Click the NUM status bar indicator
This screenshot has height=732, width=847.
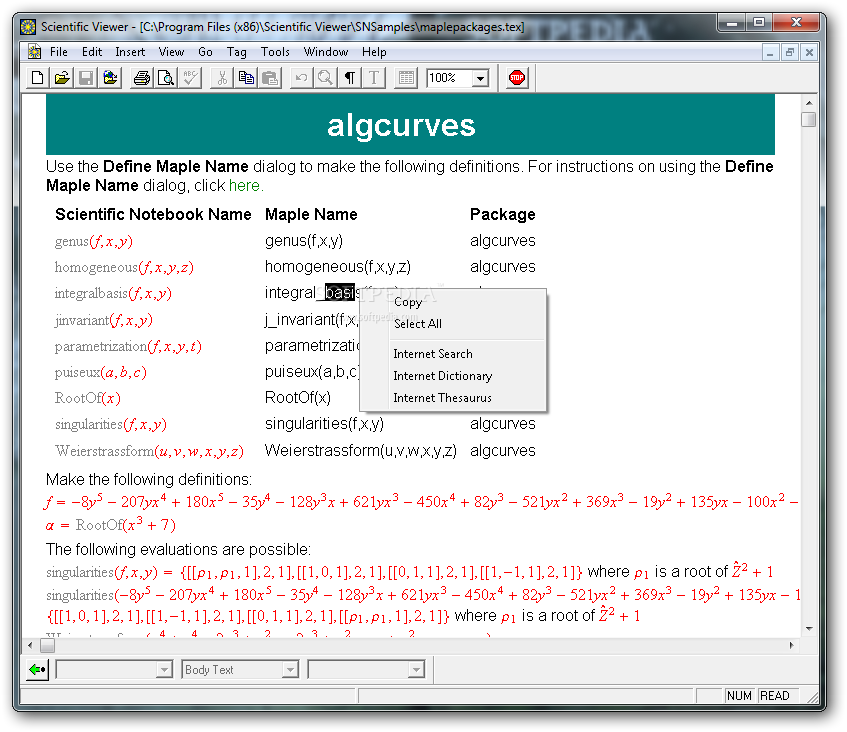pos(739,696)
